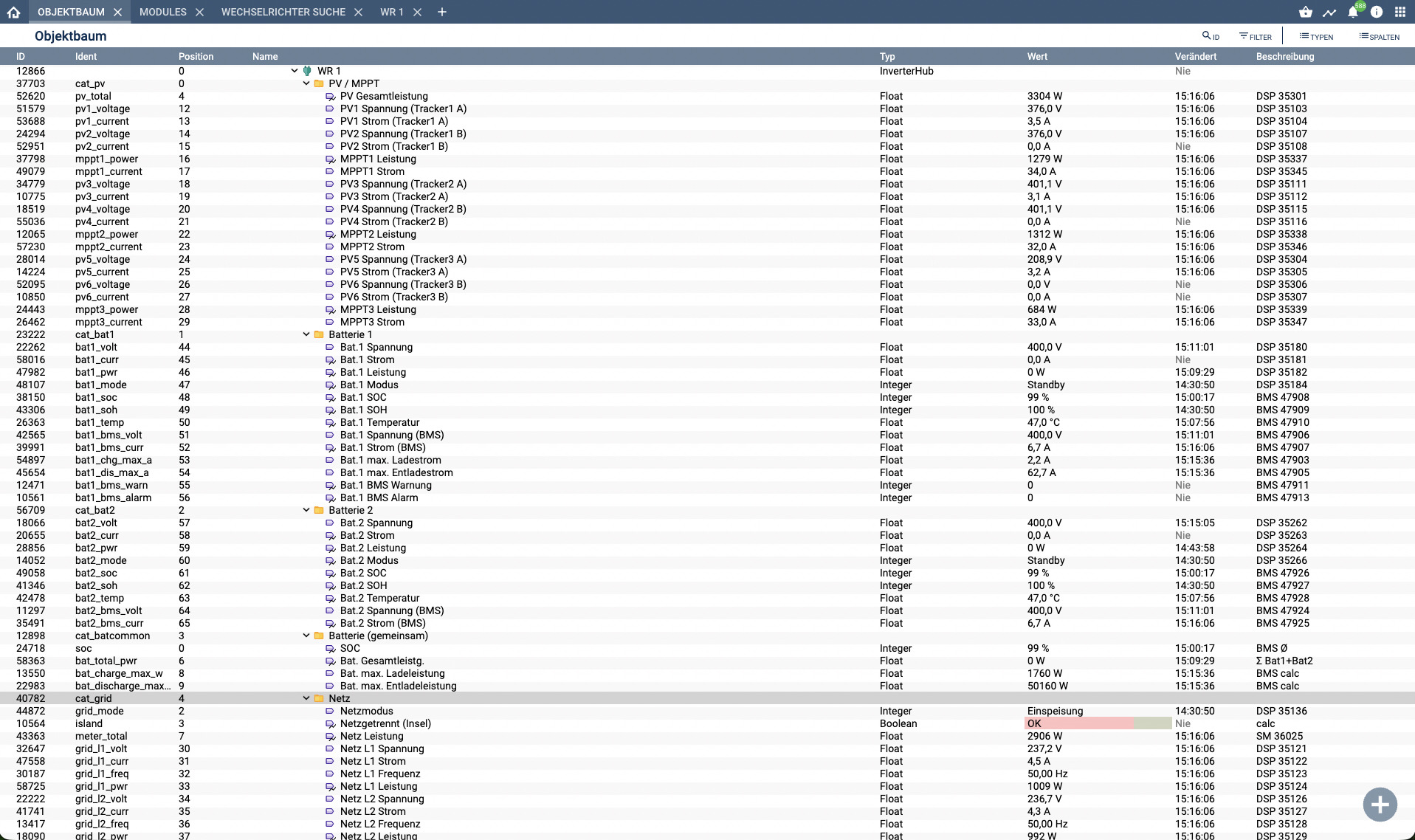Viewport: 1415px width, 840px height.
Task: Open the SPALTEN columns tool
Action: (x=1379, y=36)
